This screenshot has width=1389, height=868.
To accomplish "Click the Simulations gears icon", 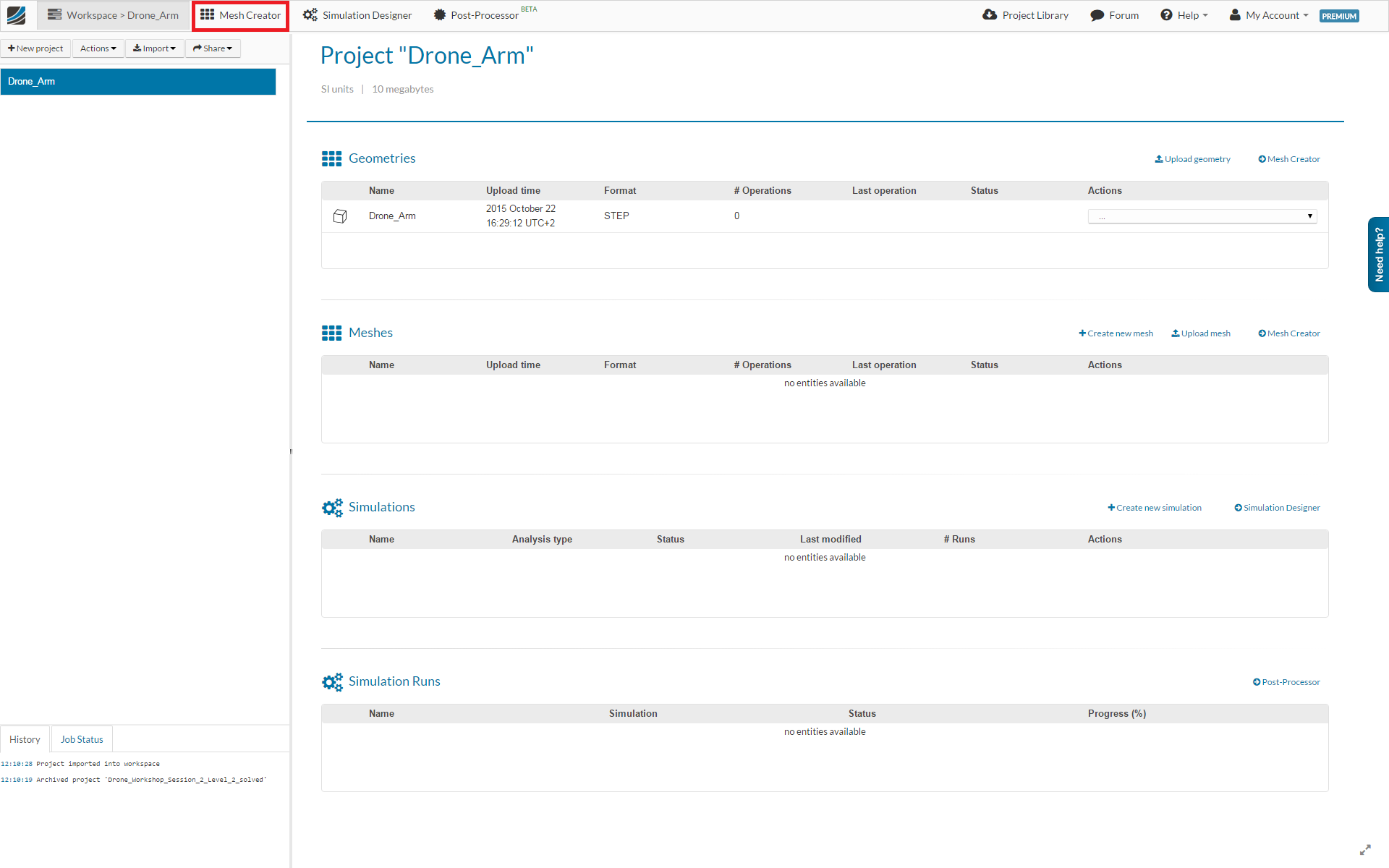I will coord(332,508).
